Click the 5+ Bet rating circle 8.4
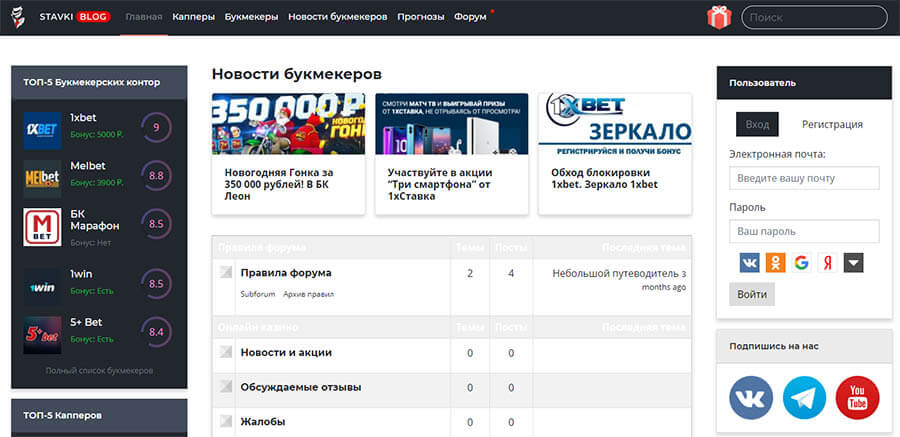This screenshot has width=900, height=437. pos(156,332)
